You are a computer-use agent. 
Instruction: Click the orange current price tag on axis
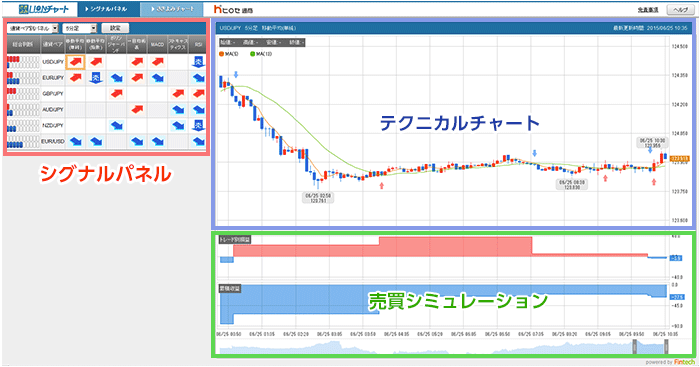tap(679, 158)
